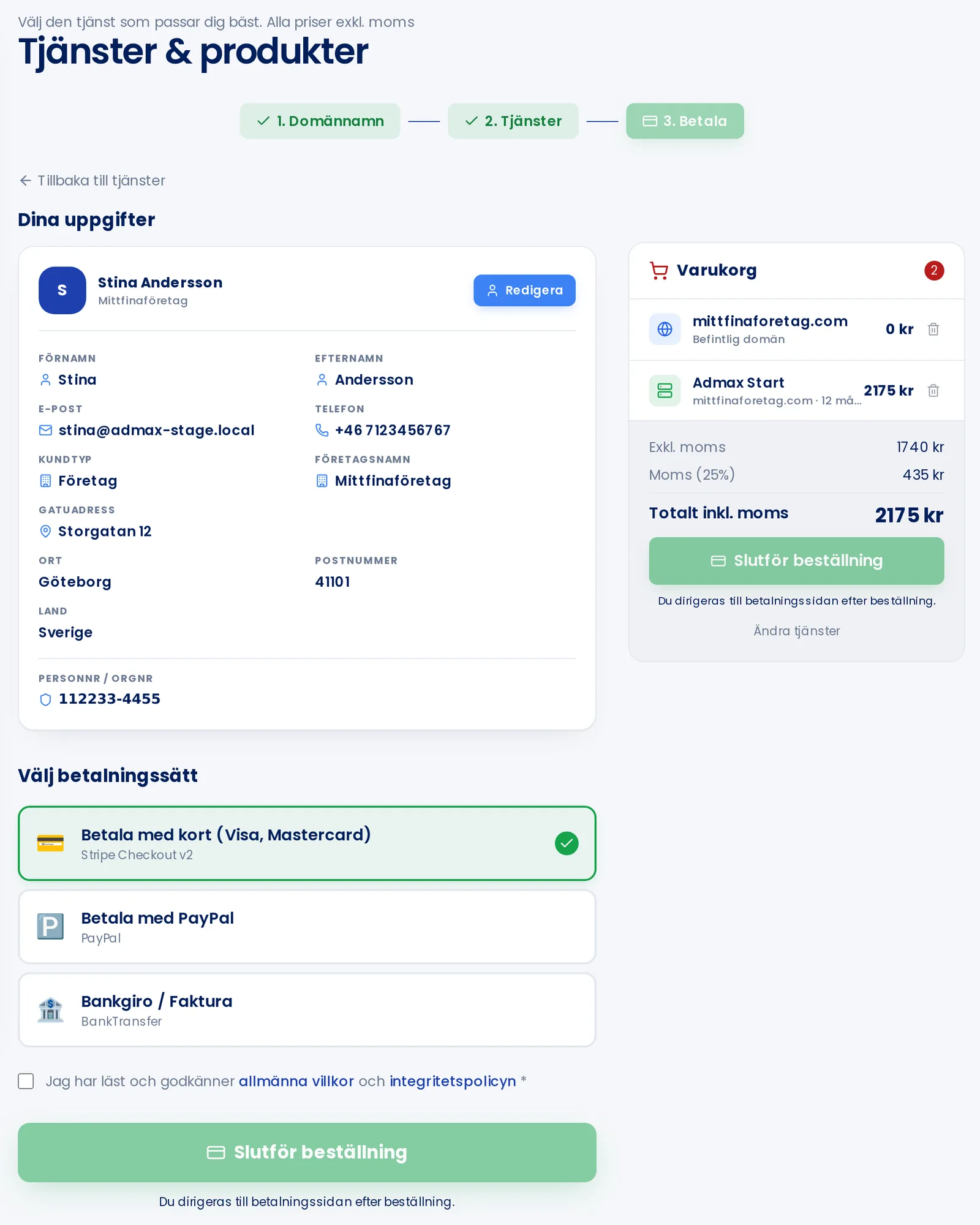Click the globe icon beside mittfinaforetag.com
The width and height of the screenshot is (980, 1225).
pyautogui.click(x=665, y=330)
